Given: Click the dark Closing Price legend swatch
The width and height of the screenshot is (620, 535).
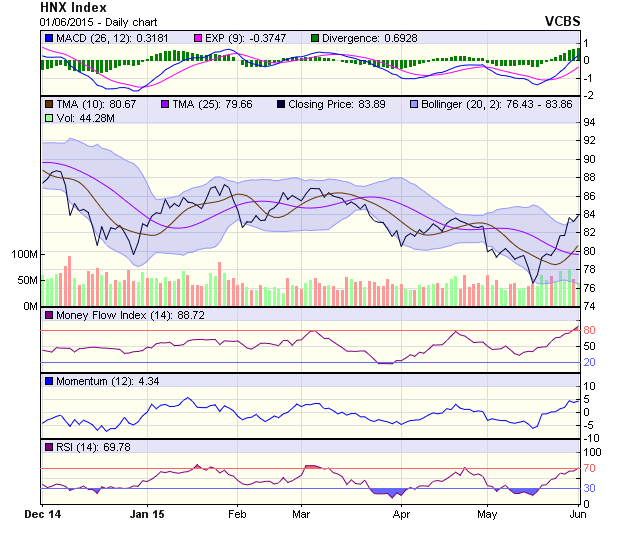Looking at the screenshot, I should click(x=281, y=104).
